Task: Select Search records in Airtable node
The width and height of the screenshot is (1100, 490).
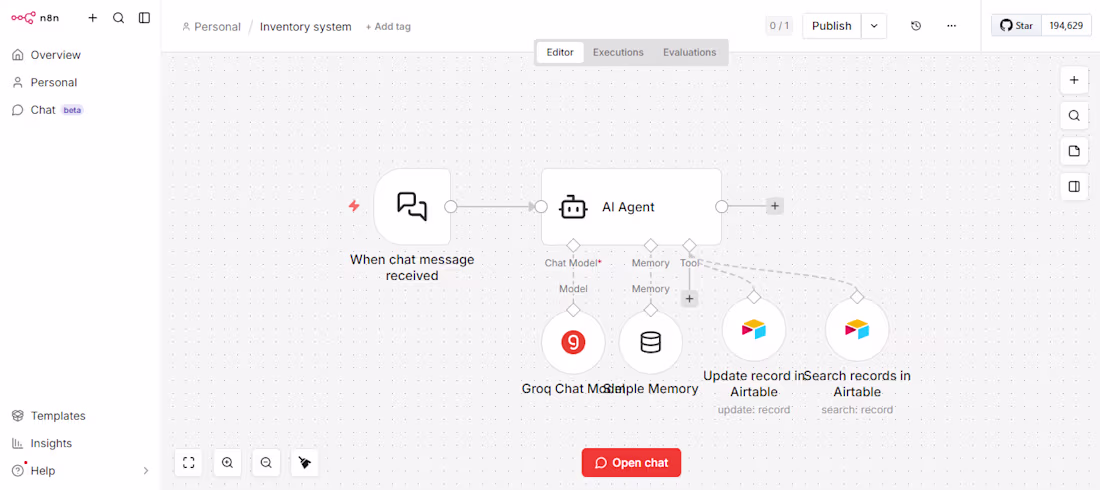Action: 857,329
